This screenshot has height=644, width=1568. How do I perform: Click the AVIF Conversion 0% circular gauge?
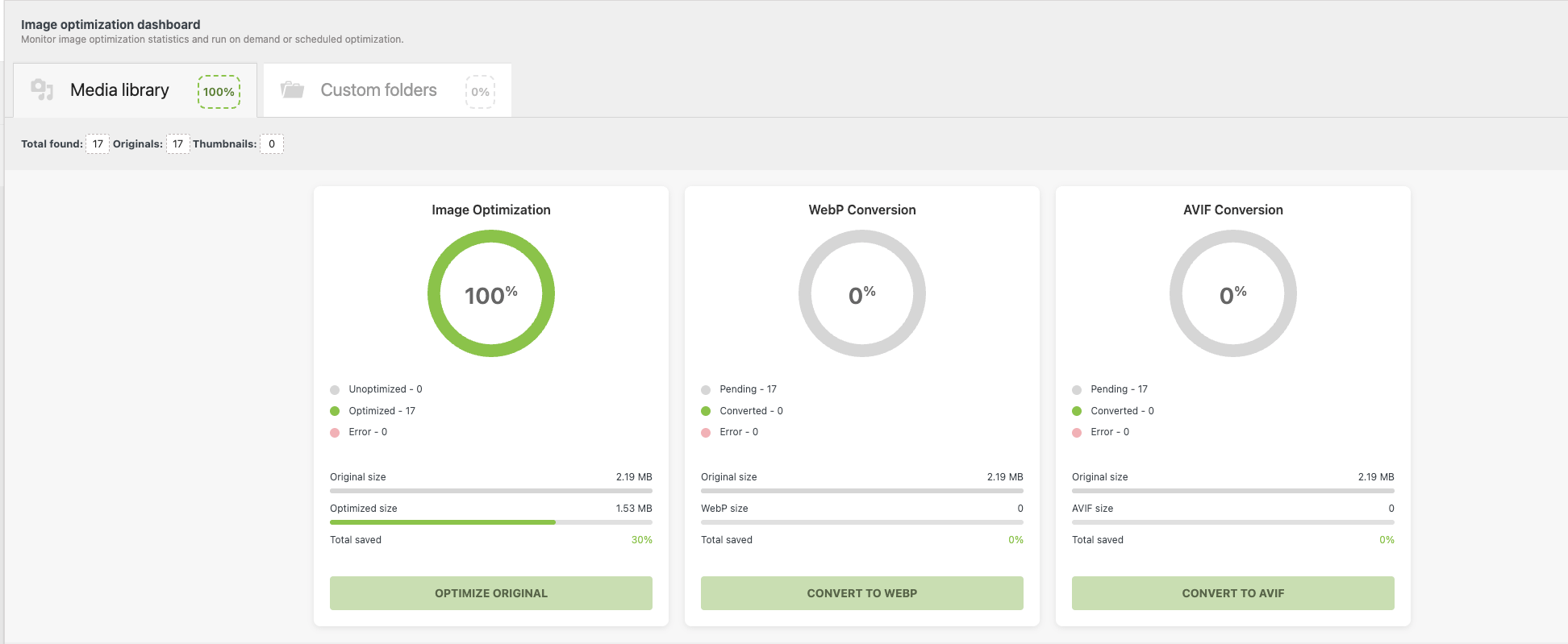pyautogui.click(x=1233, y=293)
